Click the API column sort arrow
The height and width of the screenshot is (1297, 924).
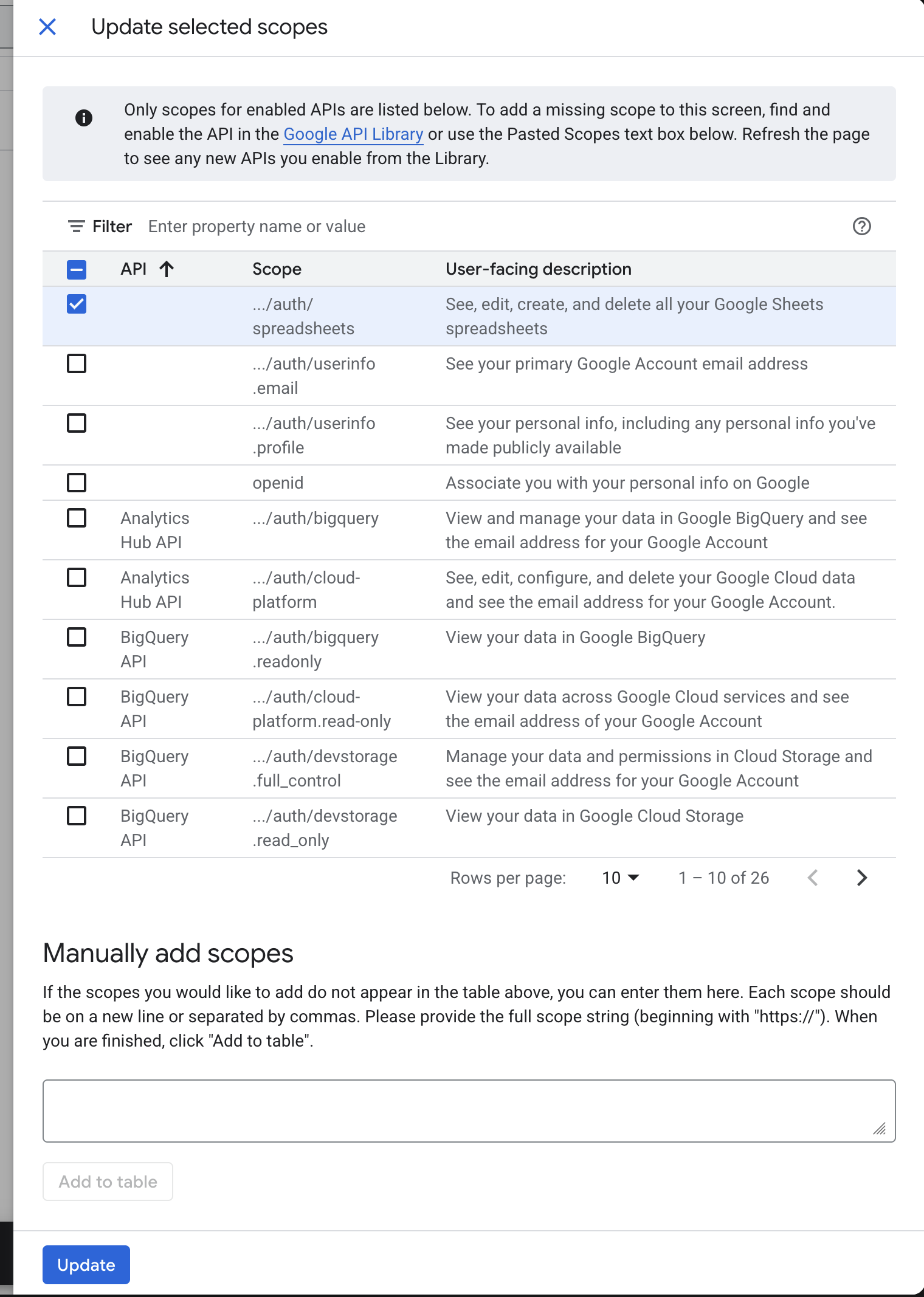tap(167, 269)
